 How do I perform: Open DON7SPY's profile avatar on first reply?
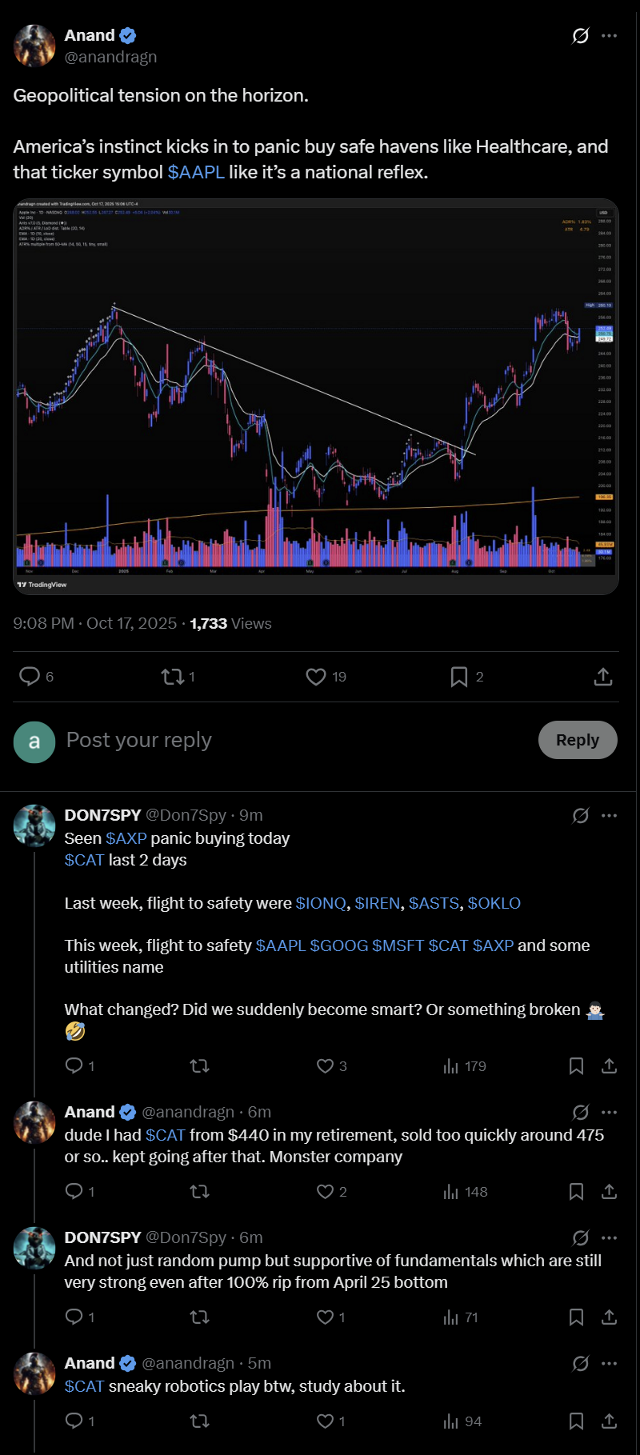click(x=34, y=826)
